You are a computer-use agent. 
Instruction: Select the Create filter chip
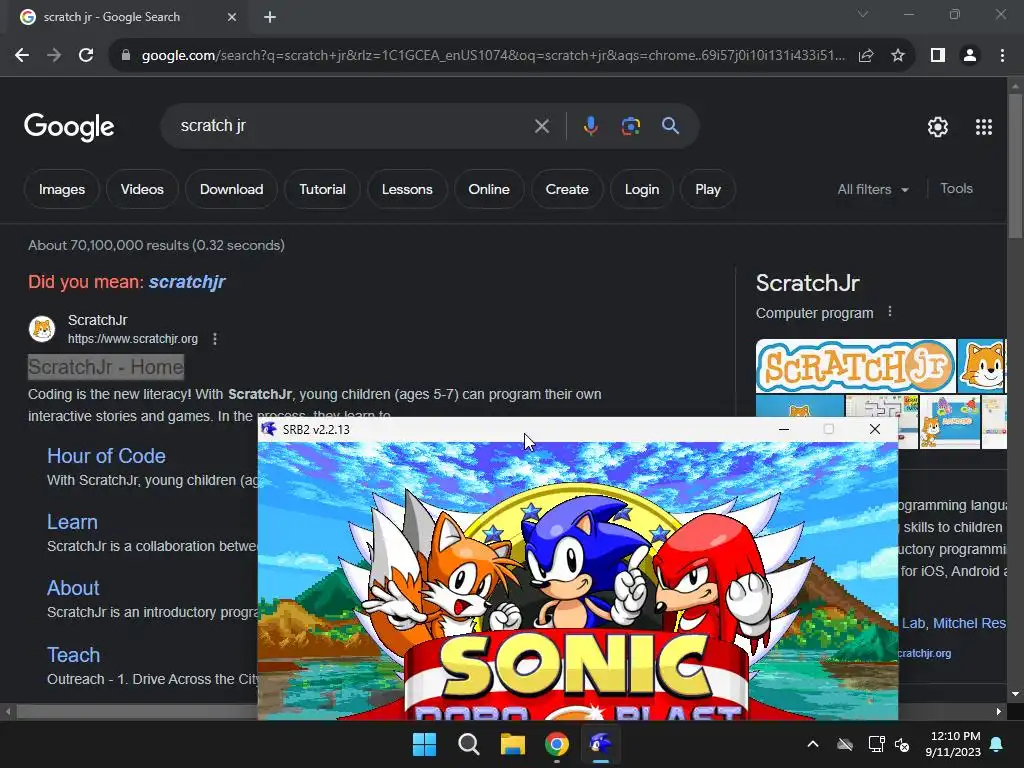coord(567,189)
